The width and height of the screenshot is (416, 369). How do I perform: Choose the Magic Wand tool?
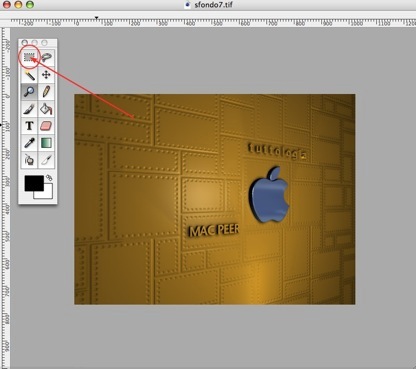(29, 74)
